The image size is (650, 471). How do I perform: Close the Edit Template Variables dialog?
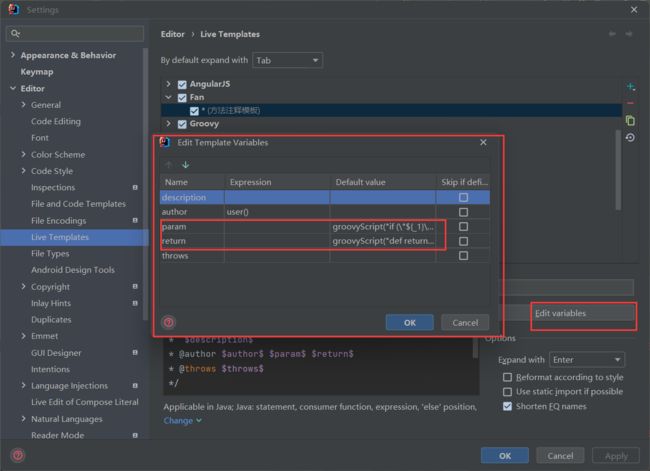click(483, 142)
